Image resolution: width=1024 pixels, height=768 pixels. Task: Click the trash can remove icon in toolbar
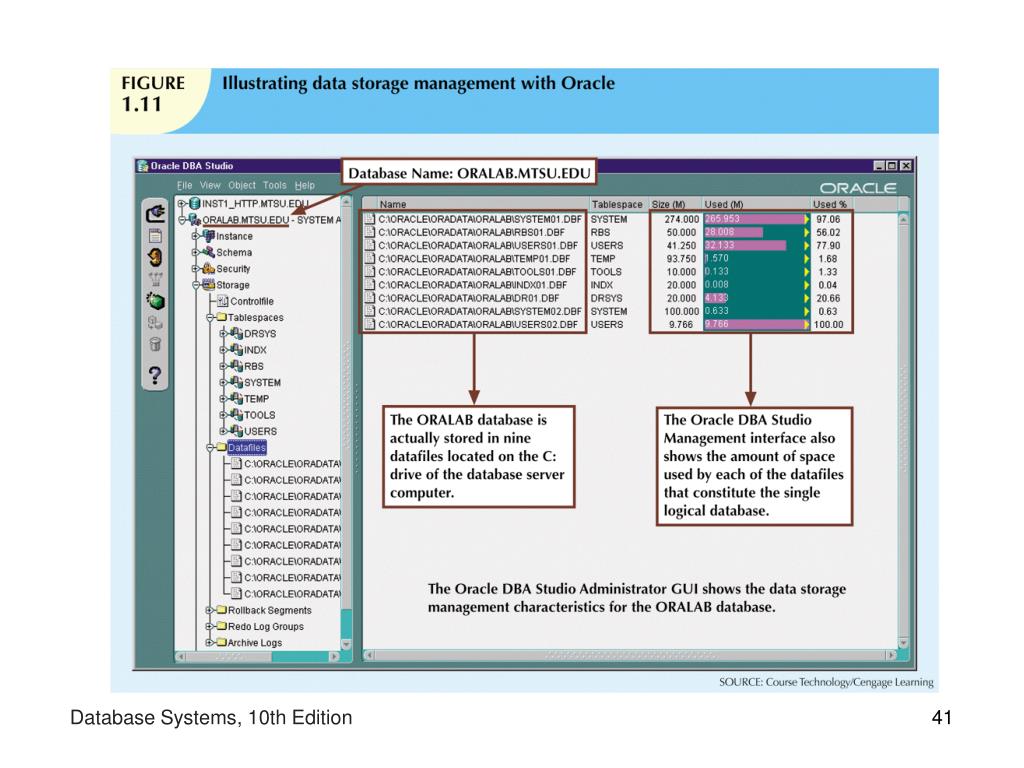pos(155,344)
